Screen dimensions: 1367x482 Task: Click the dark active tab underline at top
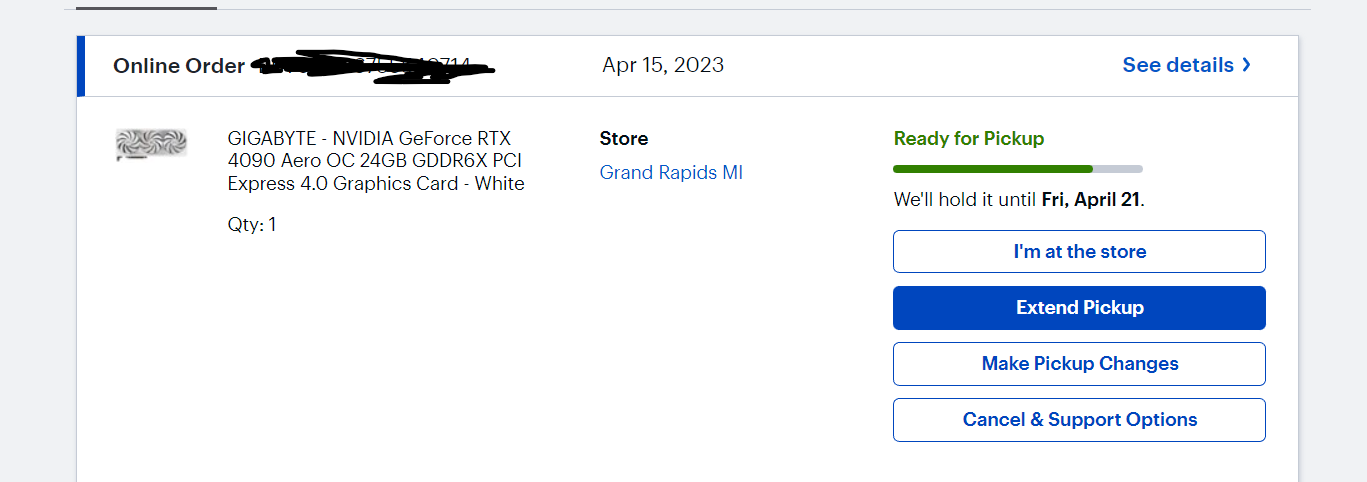coord(146,8)
